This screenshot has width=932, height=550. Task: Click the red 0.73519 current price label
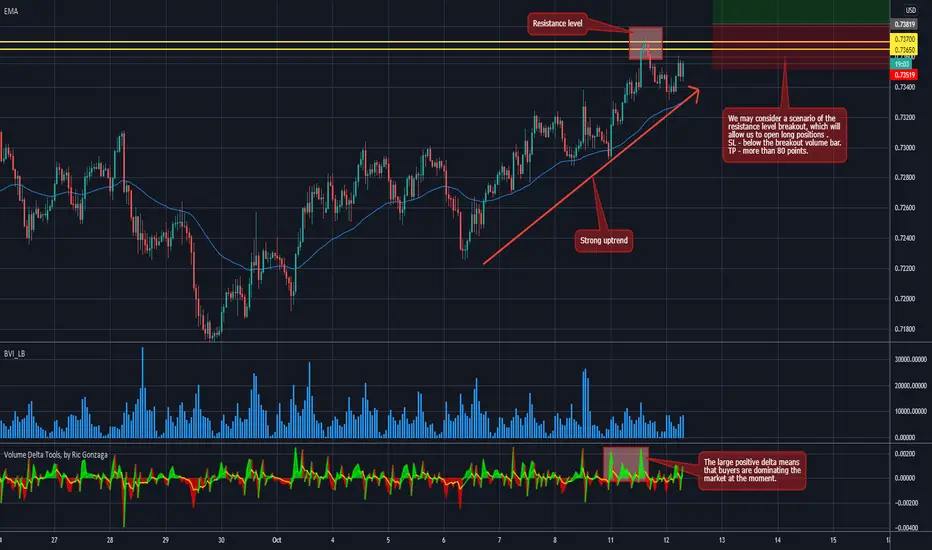pyautogui.click(x=904, y=75)
